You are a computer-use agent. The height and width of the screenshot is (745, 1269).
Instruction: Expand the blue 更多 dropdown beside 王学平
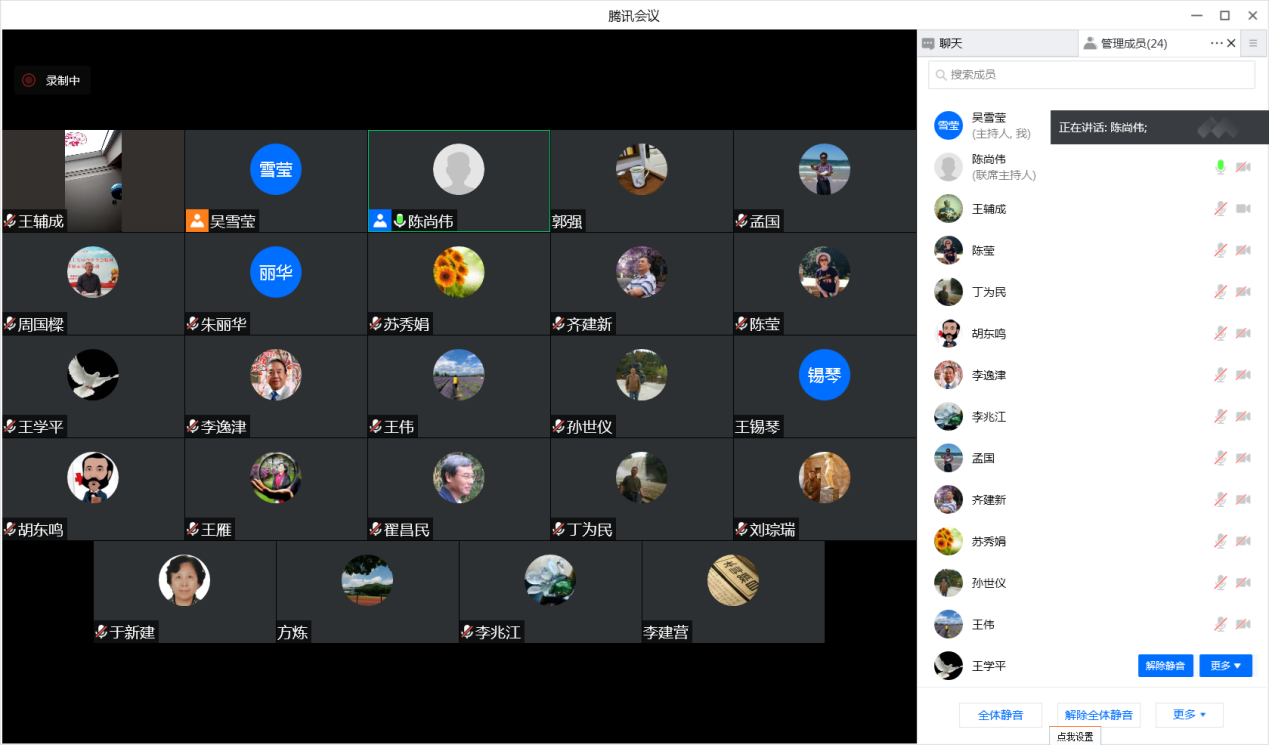tap(1225, 666)
